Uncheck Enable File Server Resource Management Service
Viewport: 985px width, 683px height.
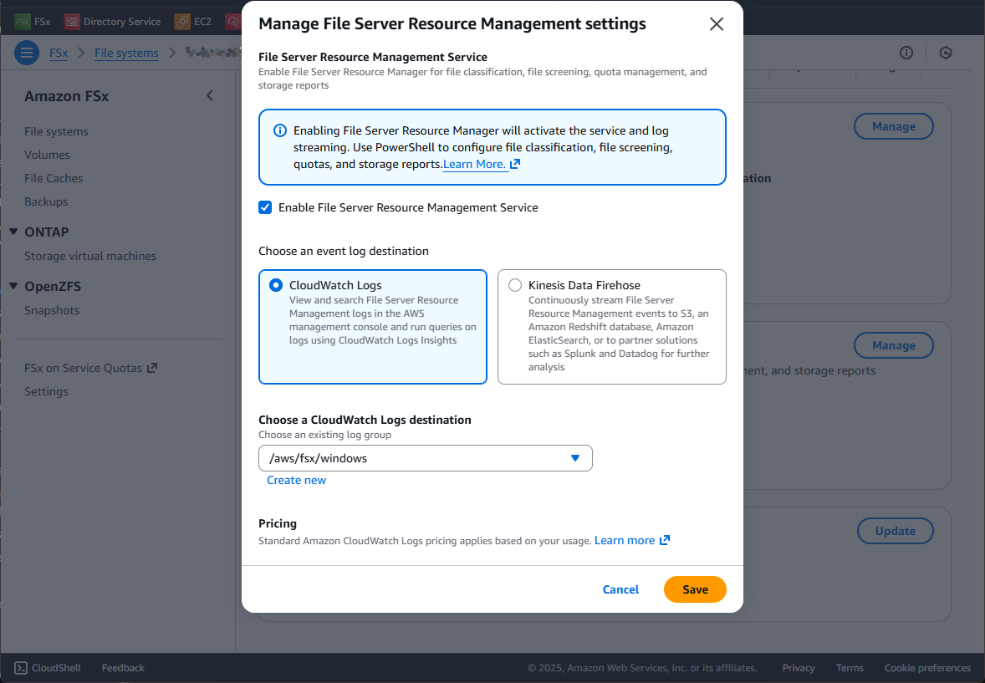[265, 208]
